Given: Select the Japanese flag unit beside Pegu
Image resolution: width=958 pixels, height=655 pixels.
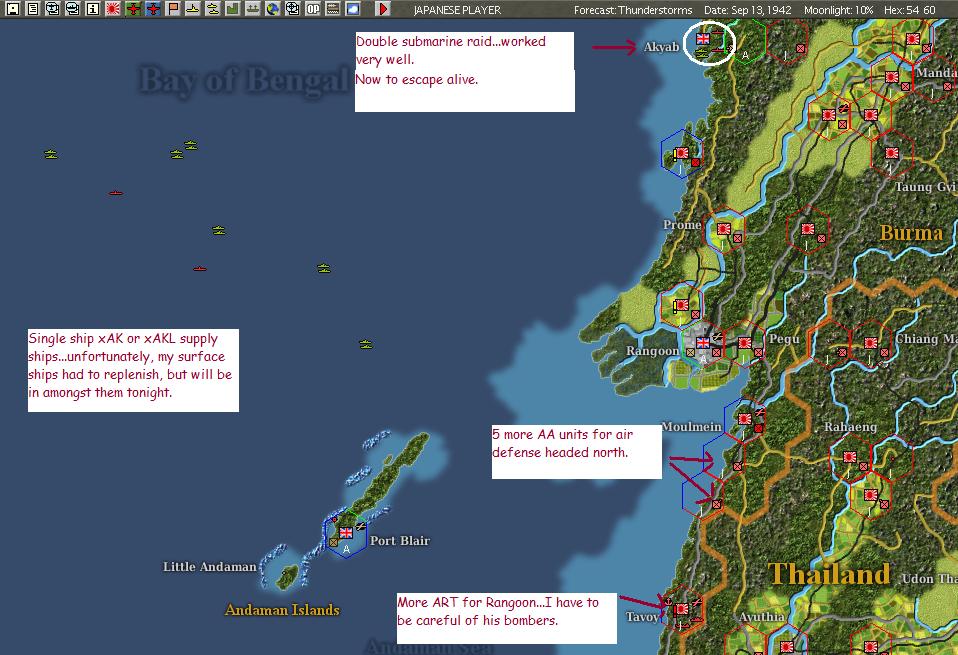Looking at the screenshot, I should click(x=745, y=343).
